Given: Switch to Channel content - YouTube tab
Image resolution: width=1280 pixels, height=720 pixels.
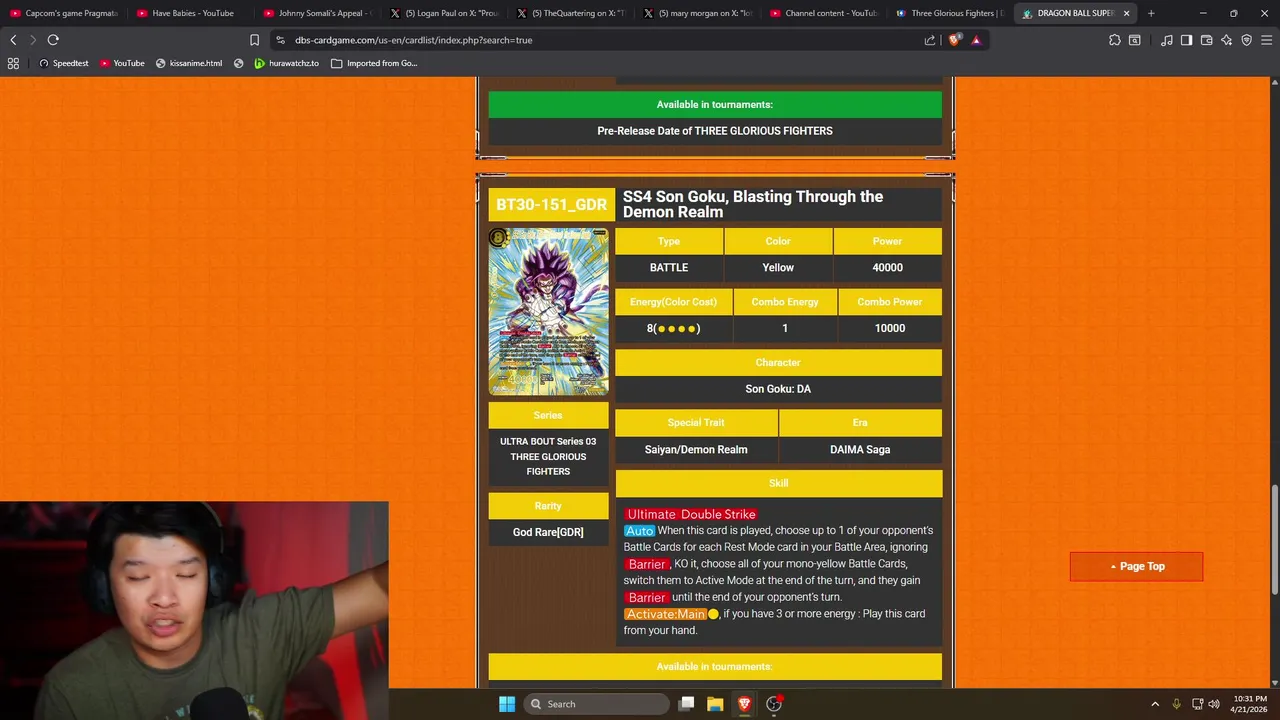Looking at the screenshot, I should 825,13.
